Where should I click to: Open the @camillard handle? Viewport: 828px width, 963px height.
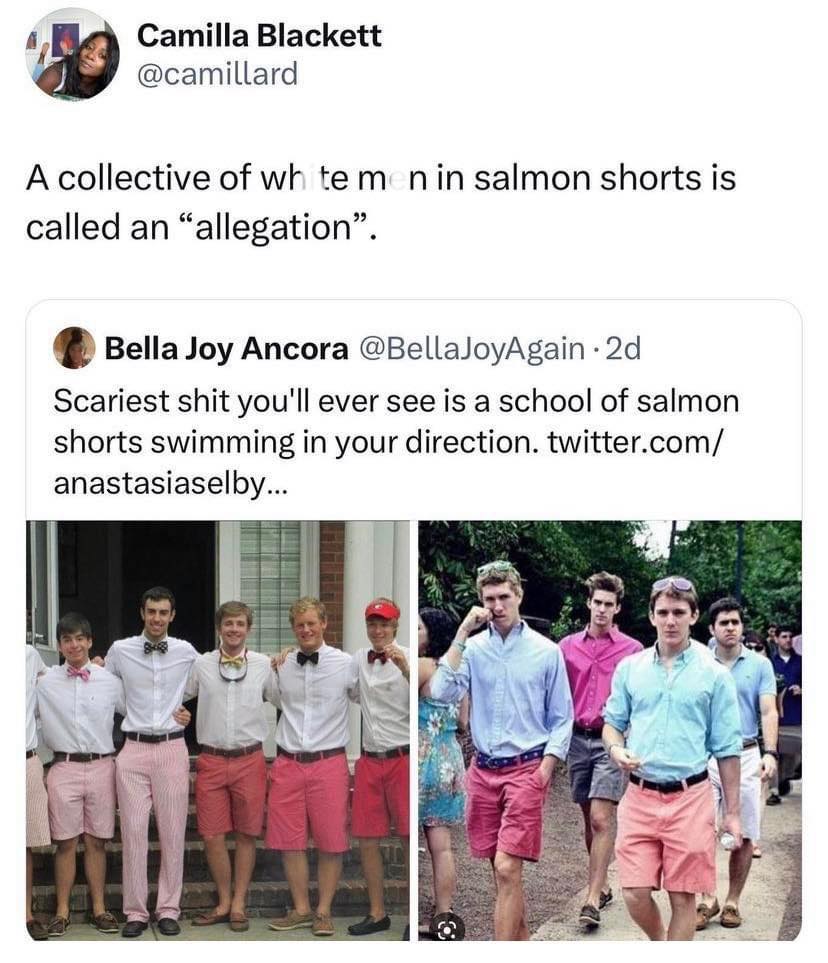[x=217, y=74]
